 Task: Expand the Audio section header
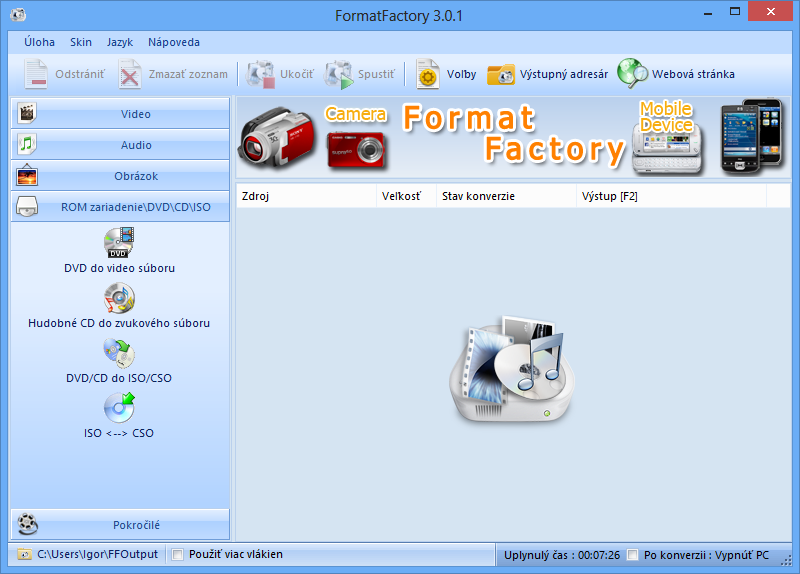pyautogui.click(x=120, y=145)
